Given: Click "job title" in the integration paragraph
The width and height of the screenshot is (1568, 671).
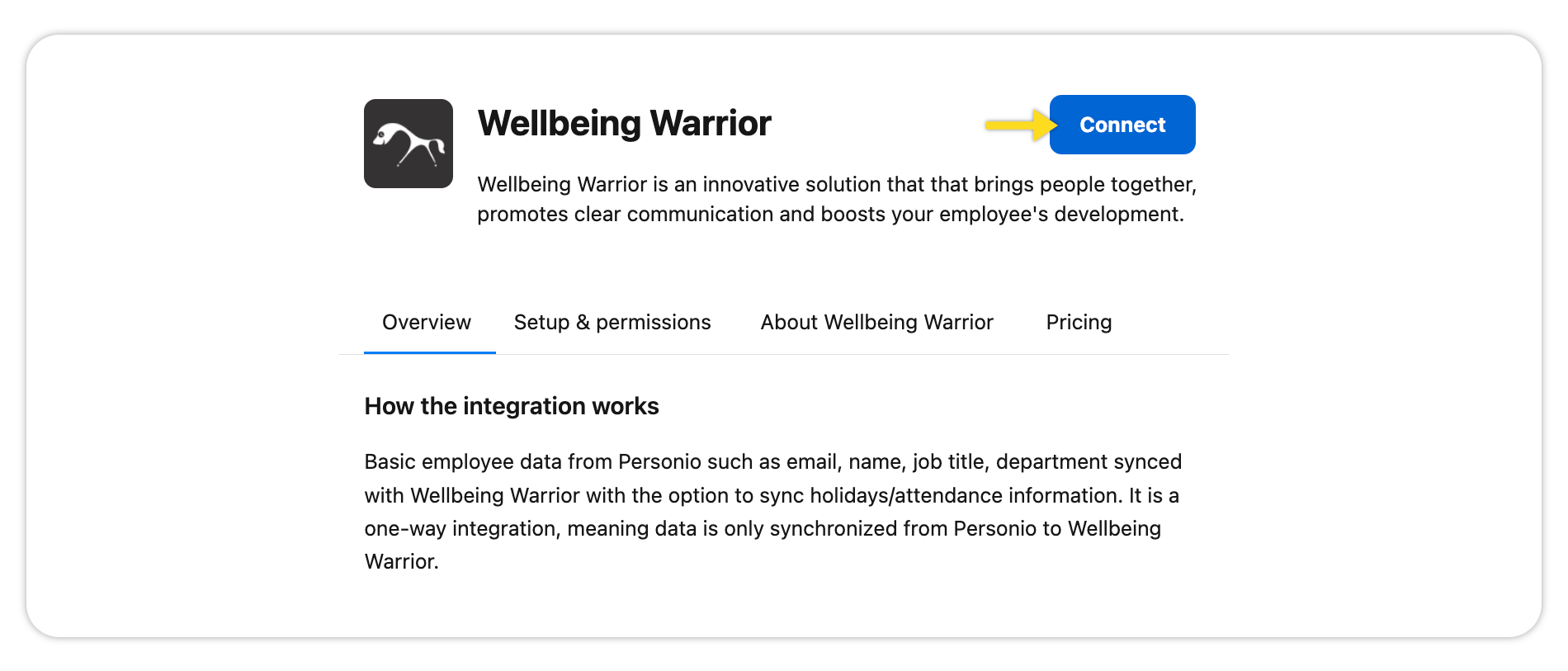Looking at the screenshot, I should coord(948,461).
